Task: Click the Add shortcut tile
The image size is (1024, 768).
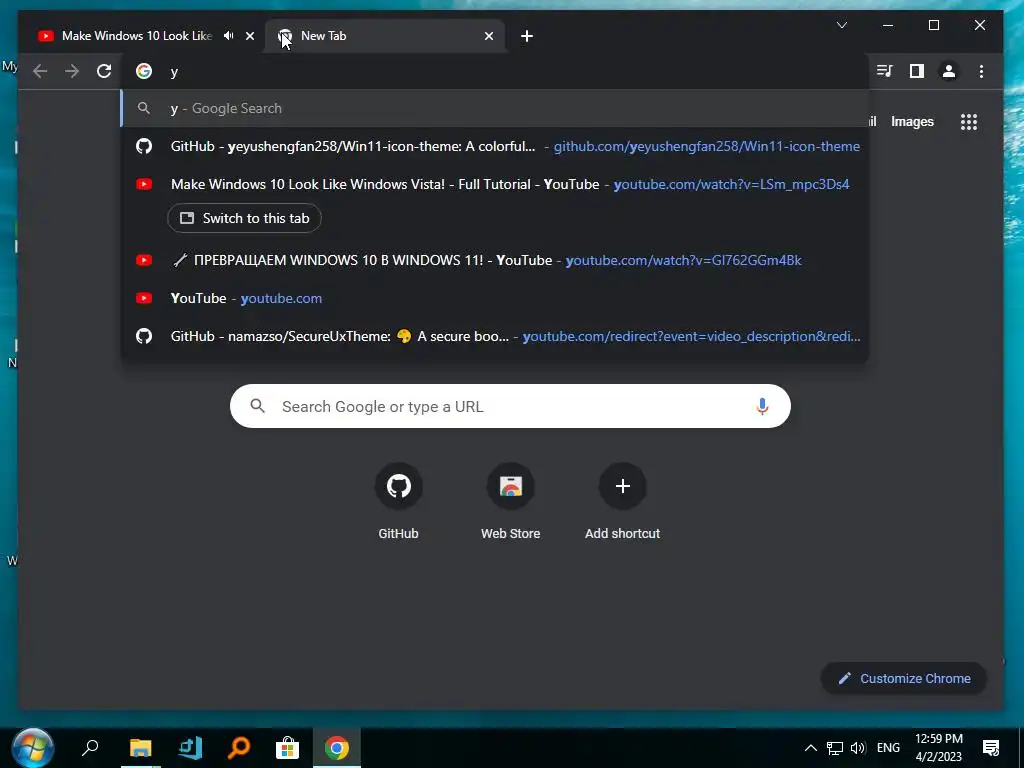Action: click(622, 502)
